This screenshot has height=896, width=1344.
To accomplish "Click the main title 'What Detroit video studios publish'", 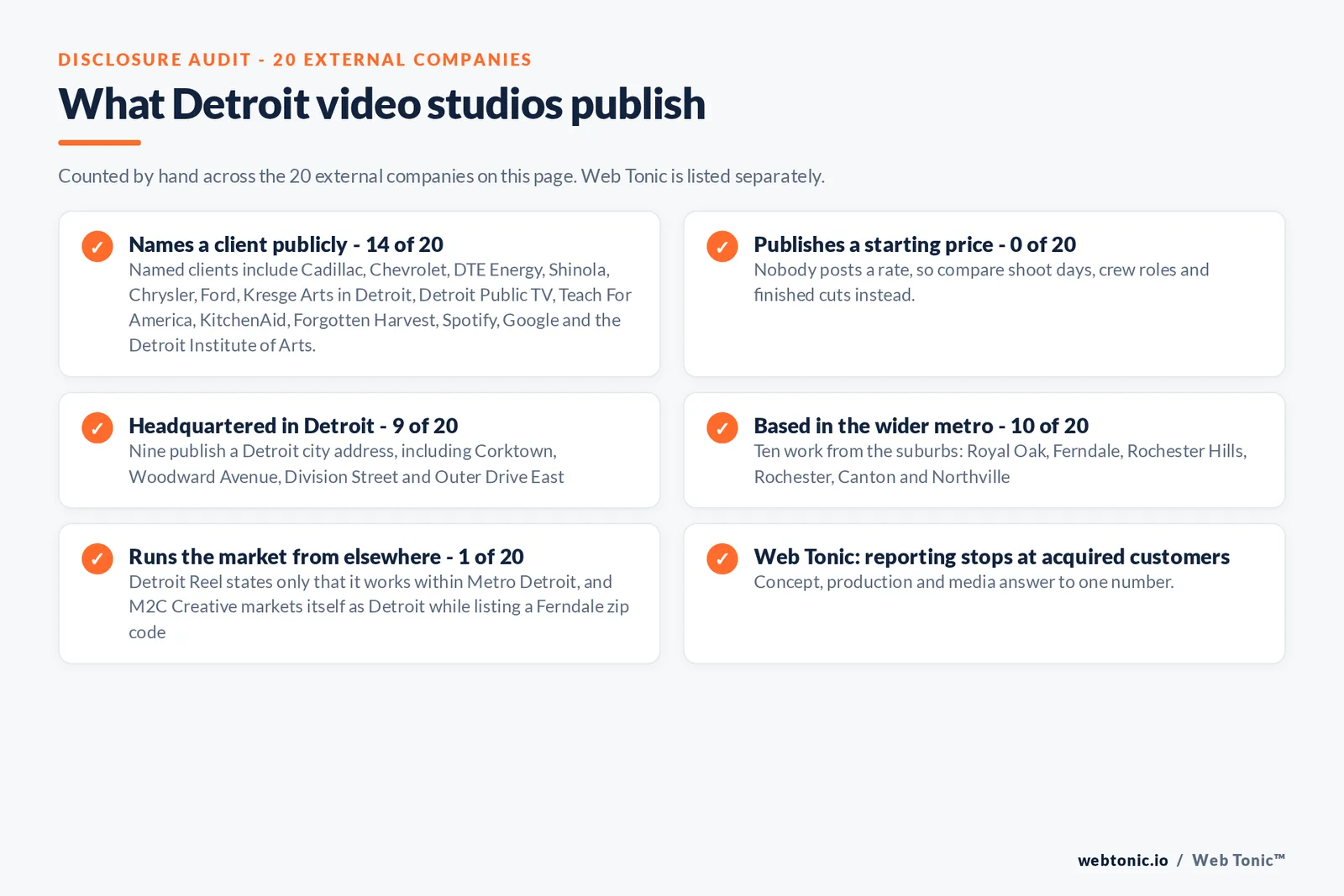I will [x=381, y=104].
